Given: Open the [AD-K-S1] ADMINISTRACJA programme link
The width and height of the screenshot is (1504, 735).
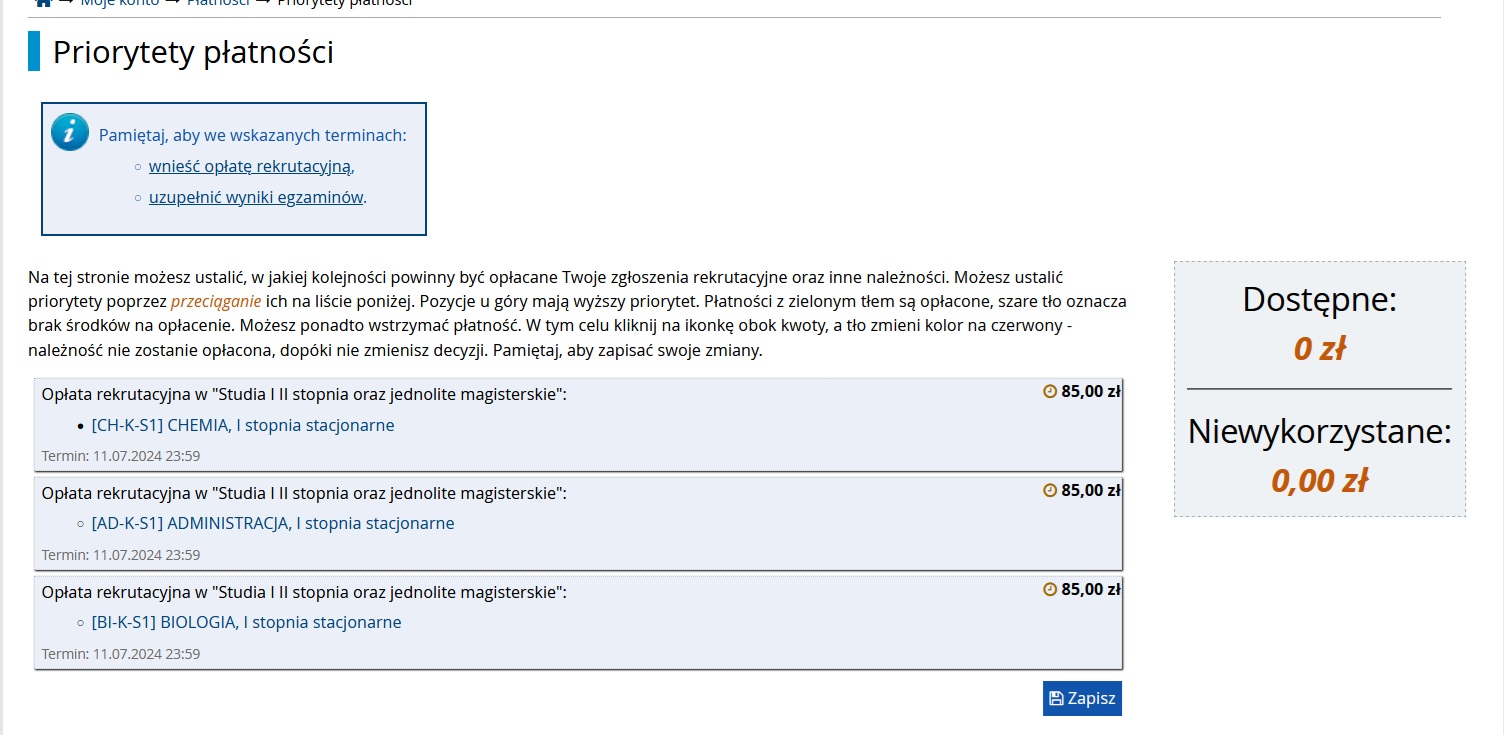Looking at the screenshot, I should [x=273, y=523].
